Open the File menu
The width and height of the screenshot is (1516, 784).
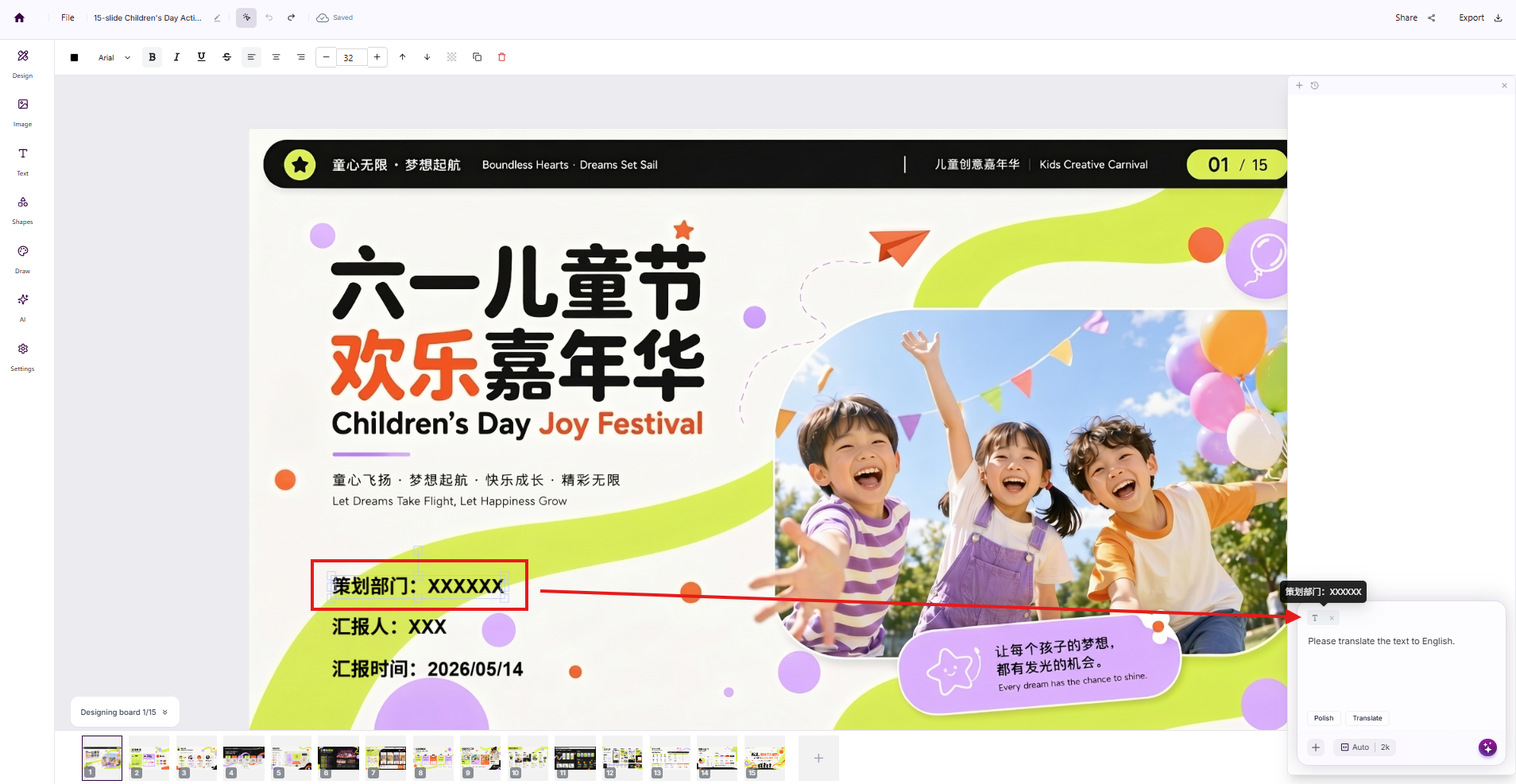pos(68,17)
